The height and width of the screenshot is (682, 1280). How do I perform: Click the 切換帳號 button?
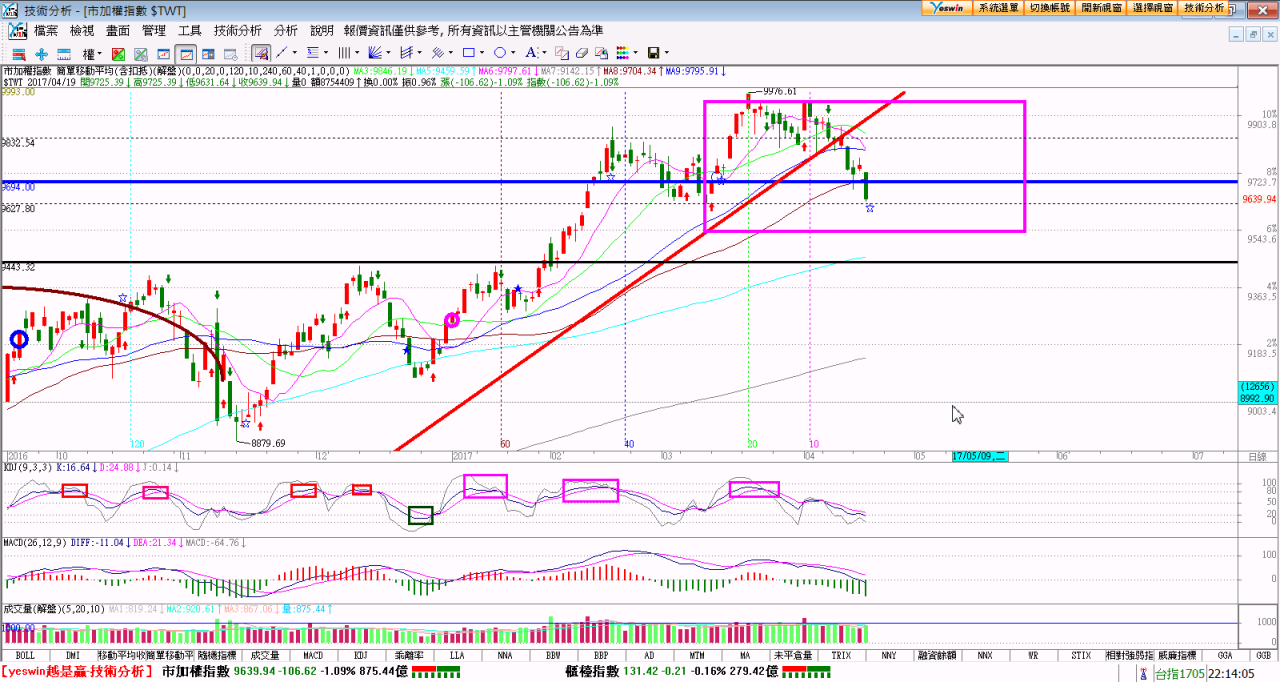[1049, 7]
